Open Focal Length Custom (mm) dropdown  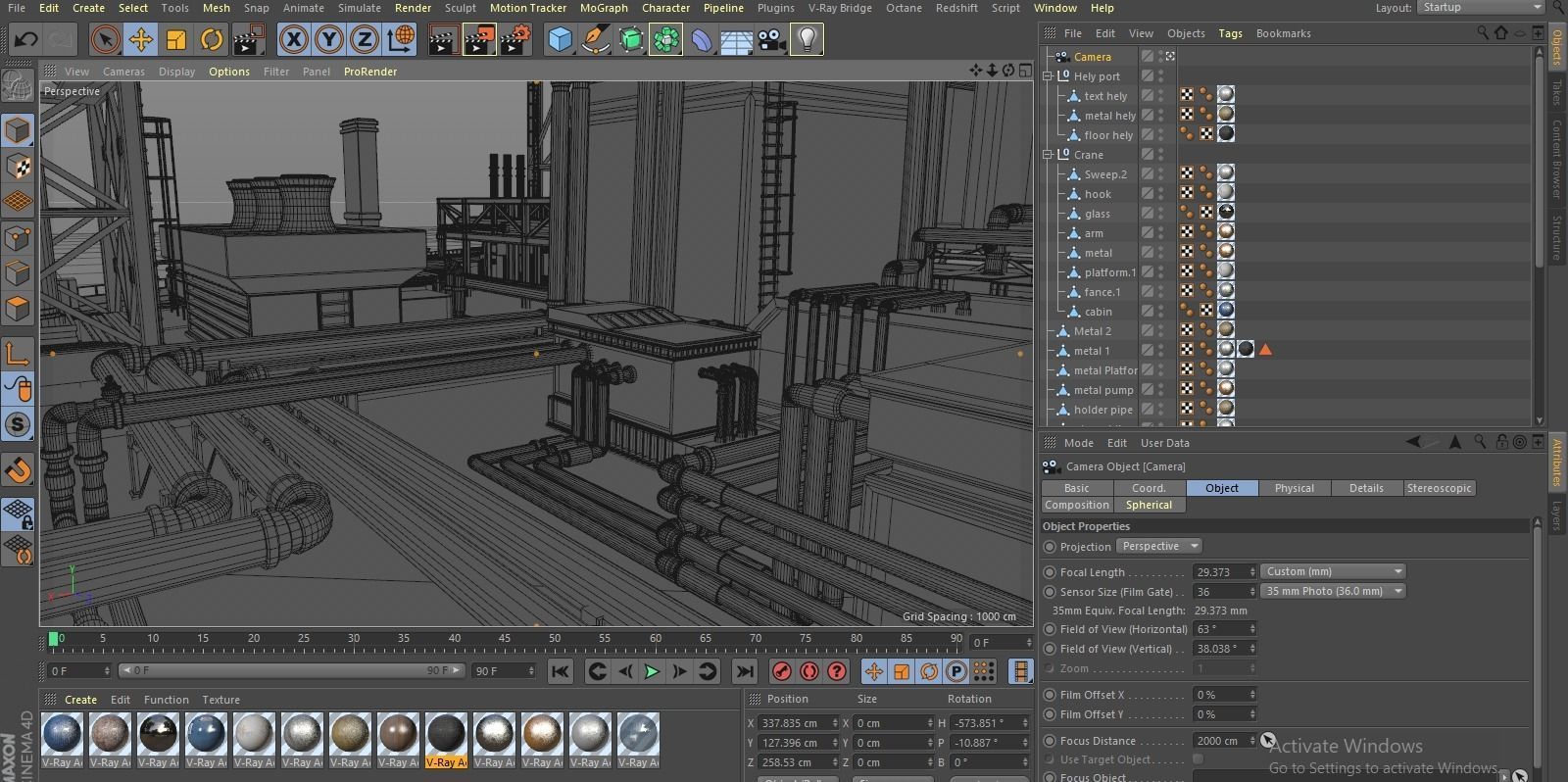pyautogui.click(x=1333, y=571)
